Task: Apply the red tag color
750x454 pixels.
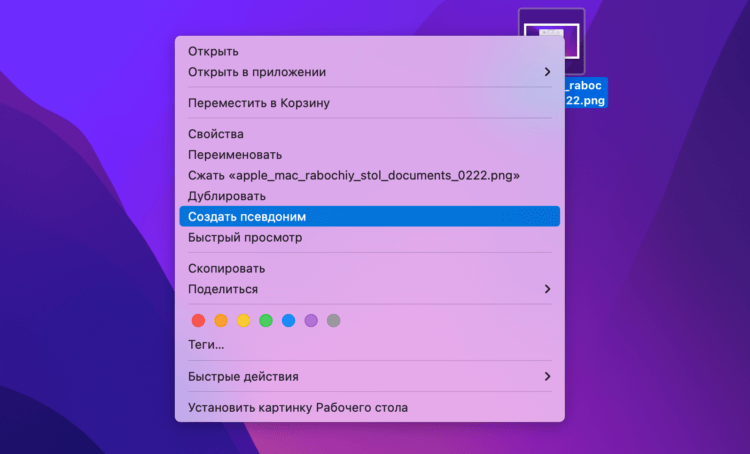Action: pos(198,321)
